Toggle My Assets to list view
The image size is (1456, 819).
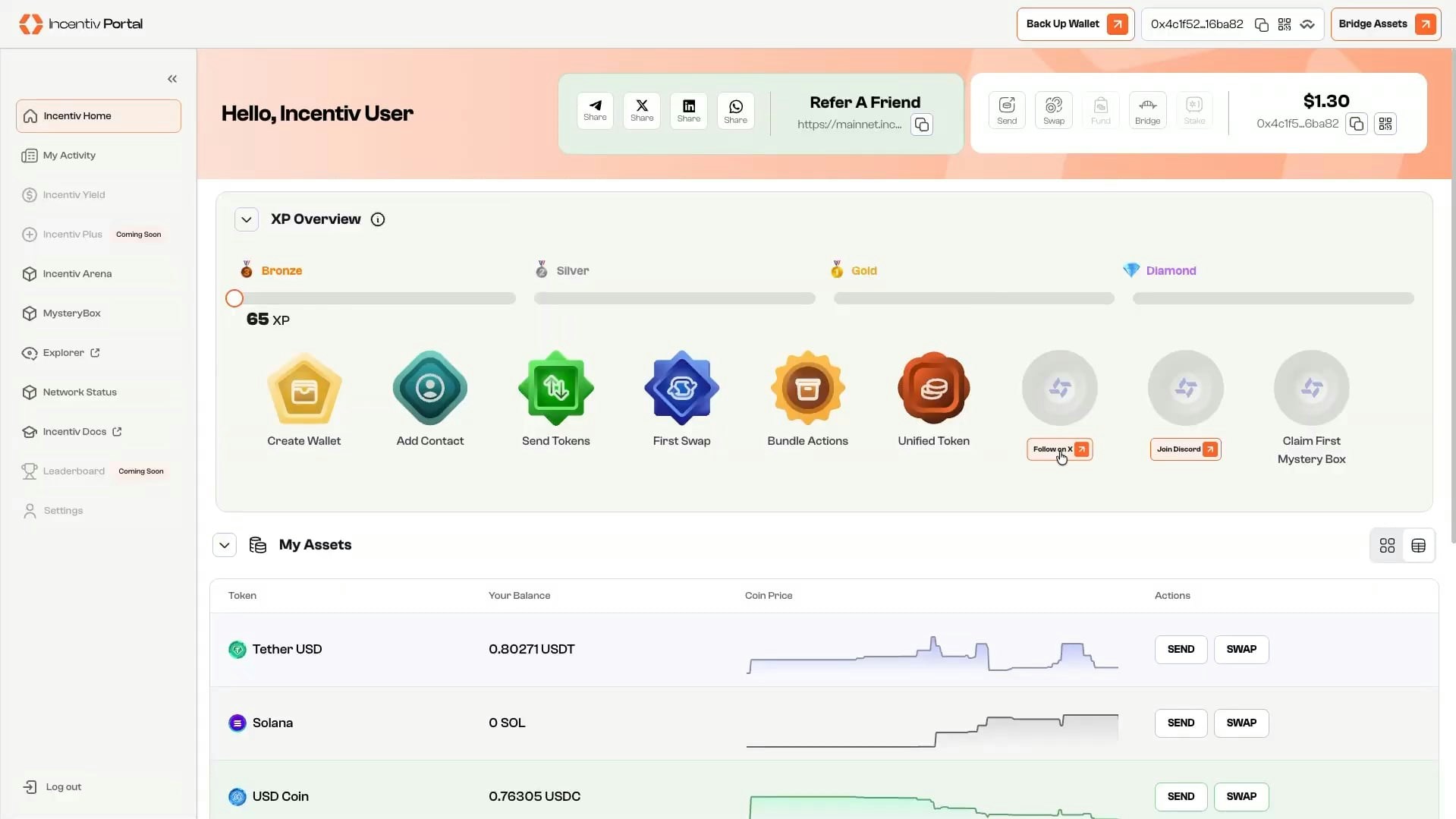pyautogui.click(x=1419, y=545)
